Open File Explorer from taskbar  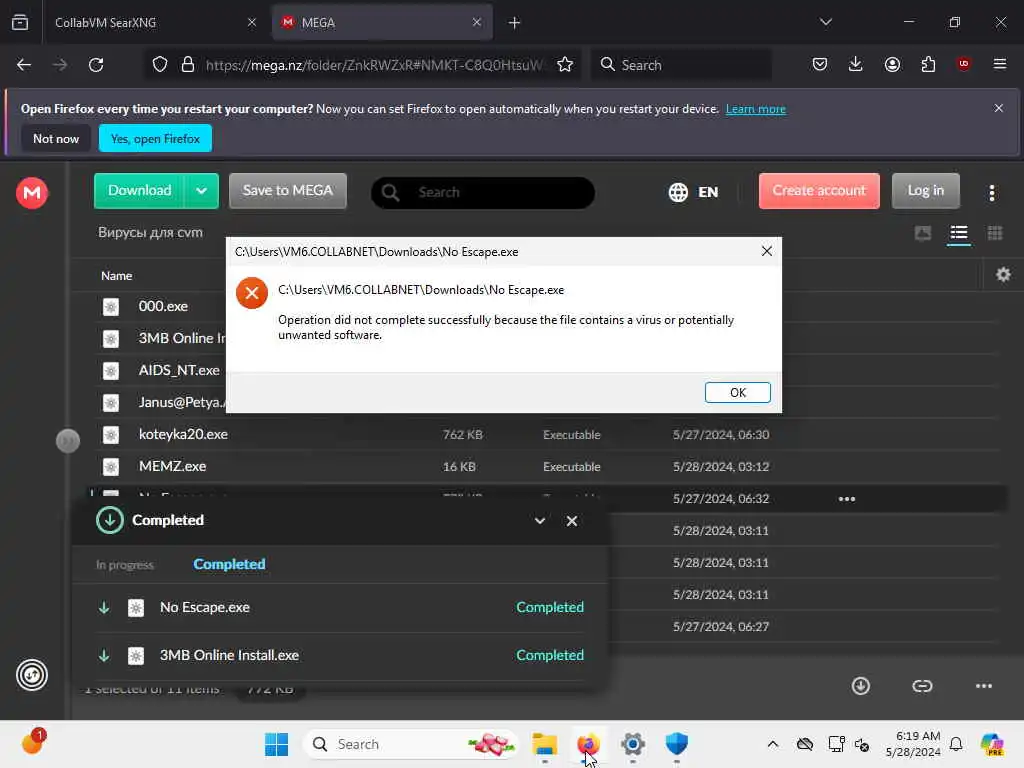[x=545, y=744]
